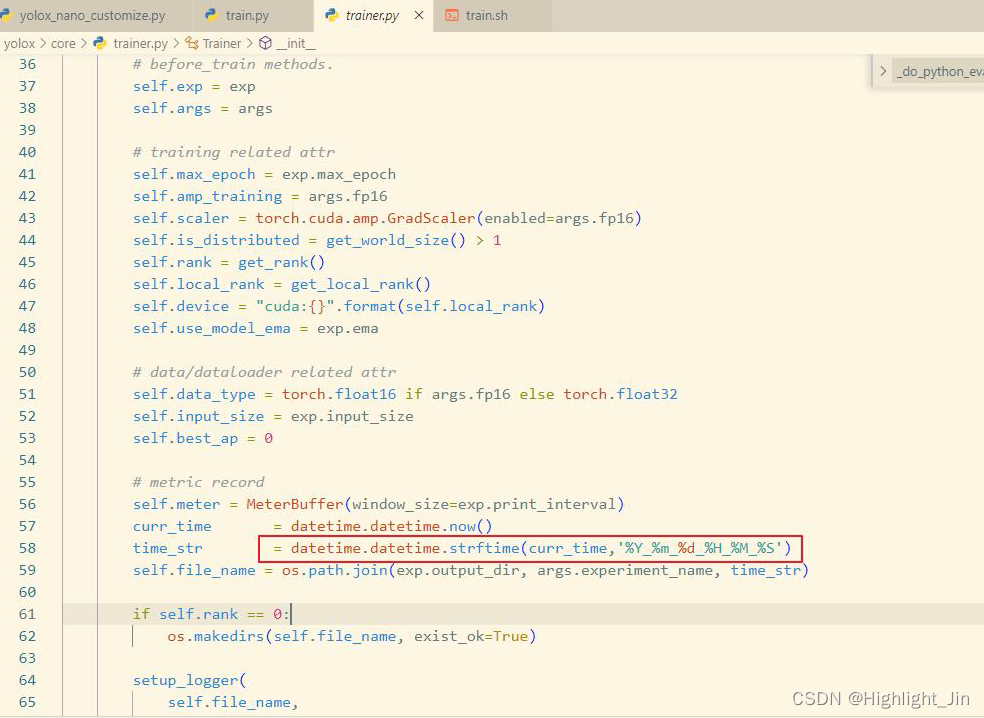The height and width of the screenshot is (718, 984).
Task: Click 'time_str' variable on line 58
Action: 168,549
